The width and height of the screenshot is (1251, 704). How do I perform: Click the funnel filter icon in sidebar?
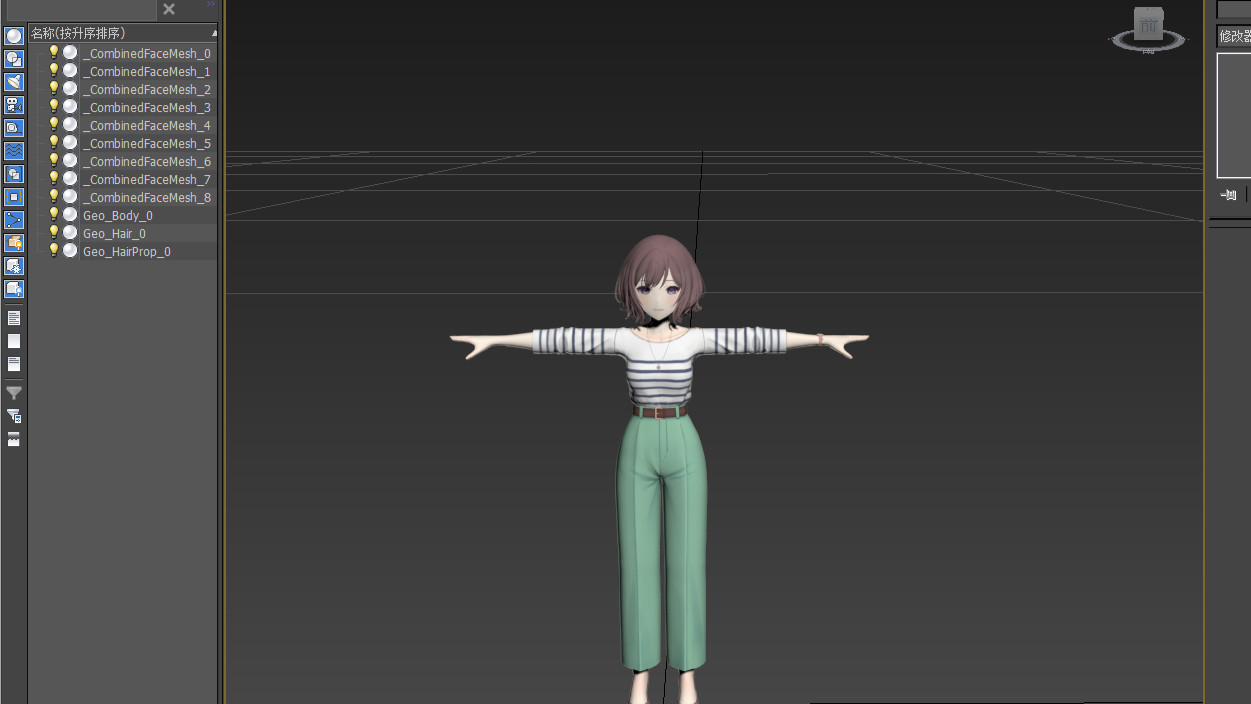14,393
